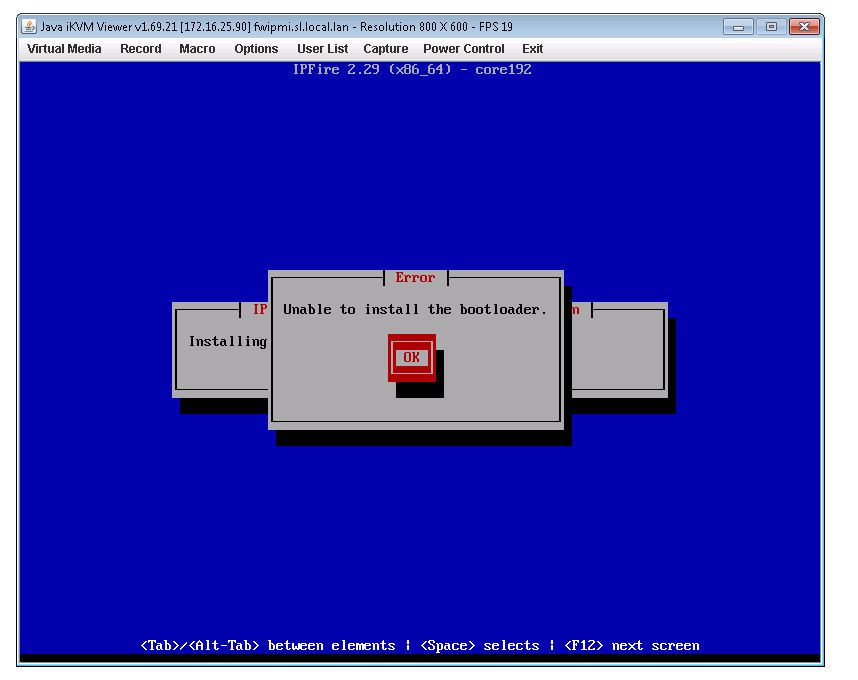Close the Java iKVM Viewer window

click(x=804, y=26)
